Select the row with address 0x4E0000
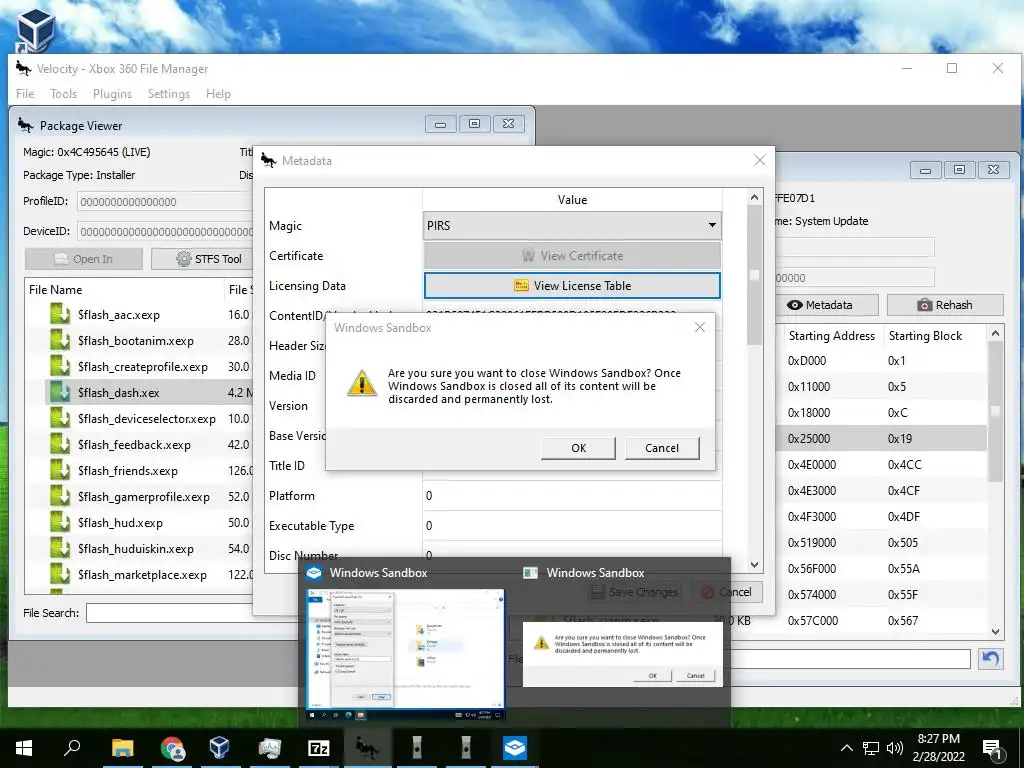The width and height of the screenshot is (1024, 768). [x=881, y=465]
